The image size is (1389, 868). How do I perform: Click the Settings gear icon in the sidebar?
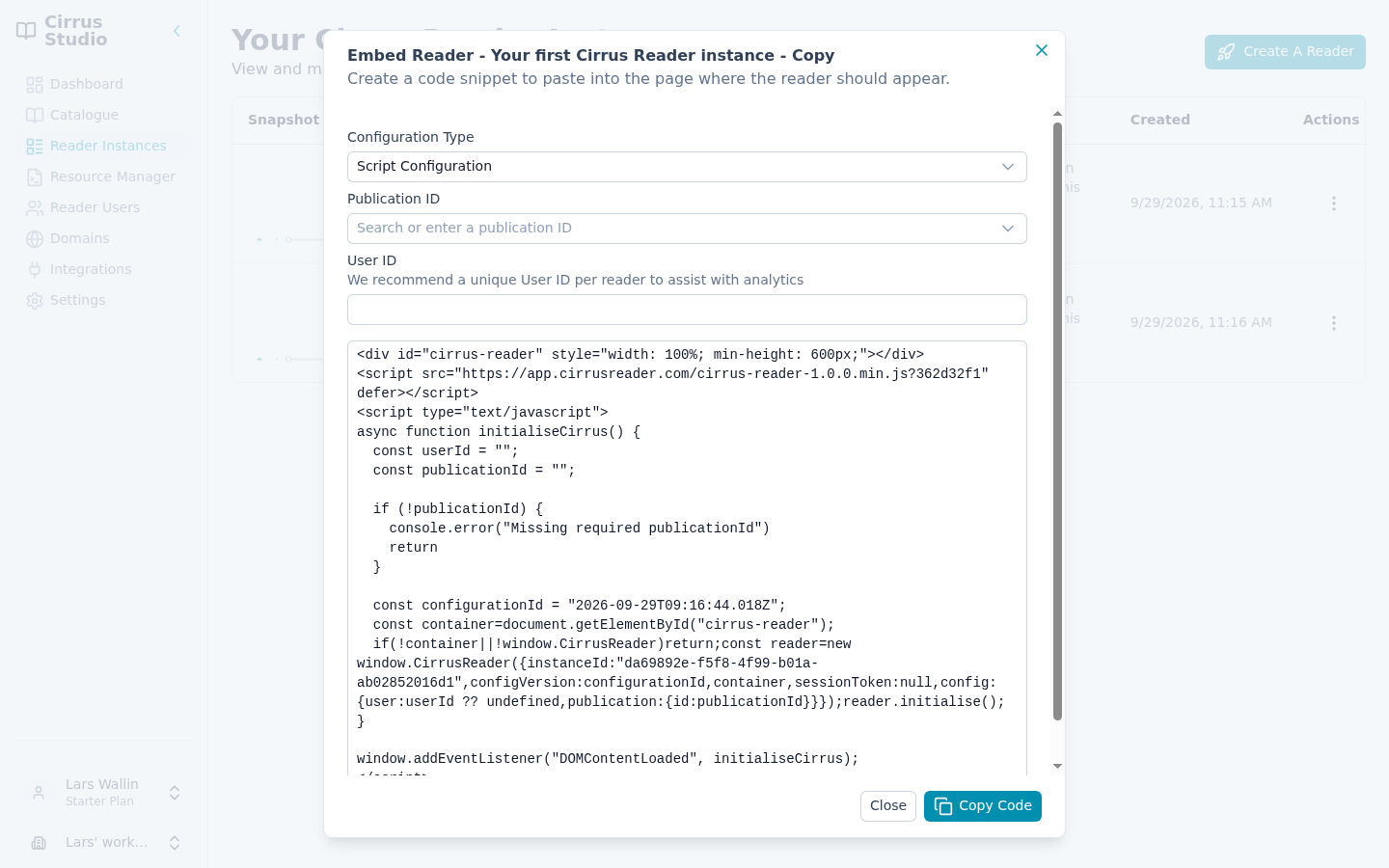35,301
